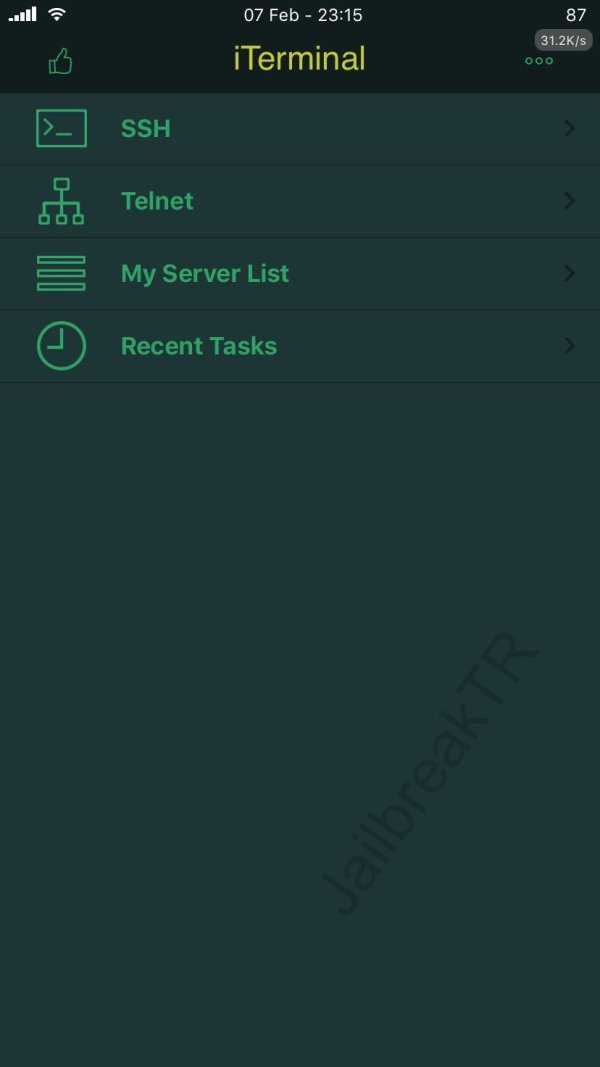
Task: Tap the 31.2K/s network speed badge
Action: coord(563,40)
